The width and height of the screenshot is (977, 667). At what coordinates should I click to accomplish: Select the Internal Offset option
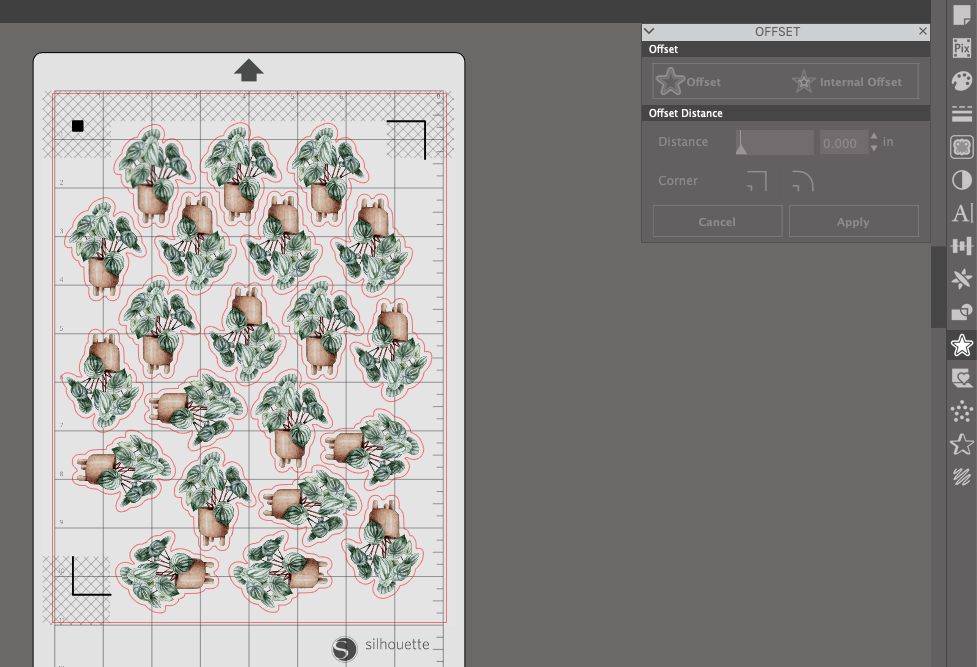849,81
